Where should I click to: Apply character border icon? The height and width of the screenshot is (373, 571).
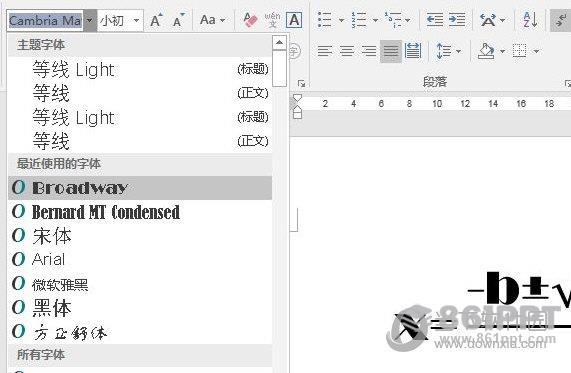pyautogui.click(x=294, y=20)
